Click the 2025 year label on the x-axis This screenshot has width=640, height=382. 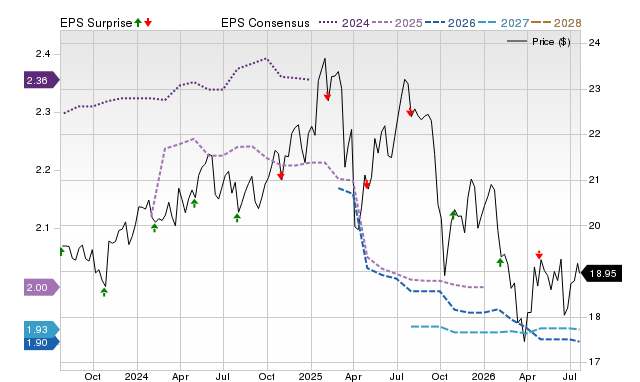point(310,376)
